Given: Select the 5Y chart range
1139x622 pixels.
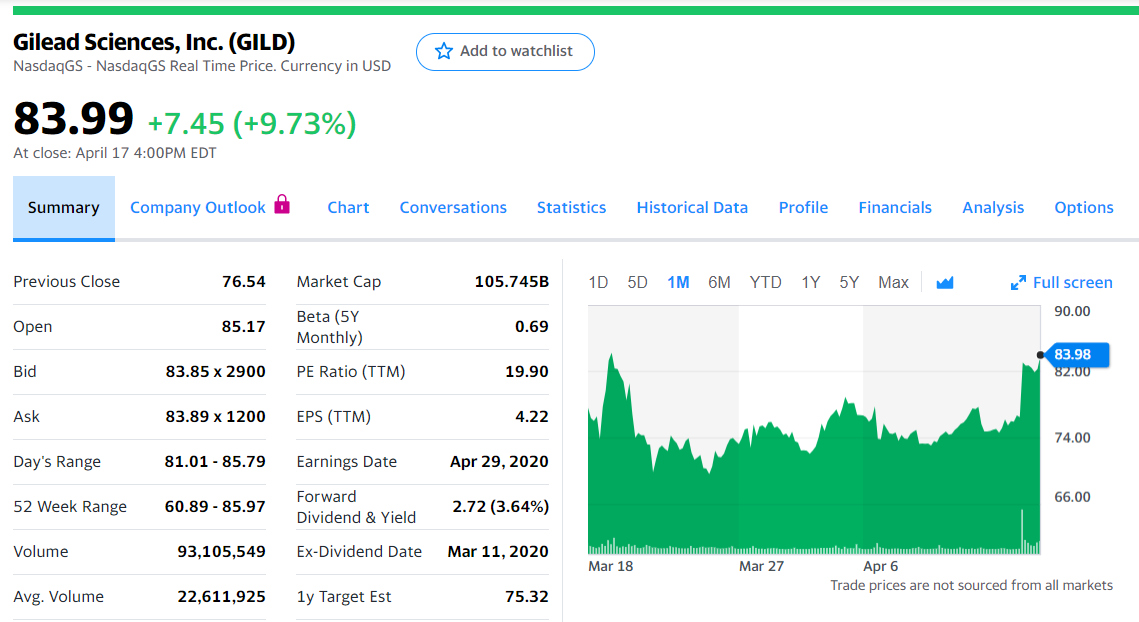Looking at the screenshot, I should (x=849, y=283).
